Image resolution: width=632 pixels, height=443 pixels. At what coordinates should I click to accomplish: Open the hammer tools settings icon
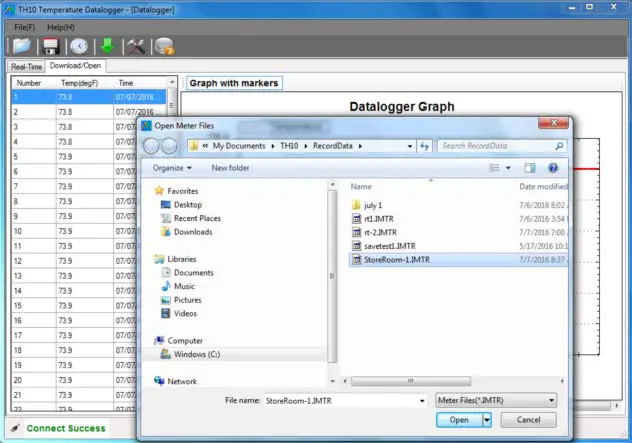135,46
